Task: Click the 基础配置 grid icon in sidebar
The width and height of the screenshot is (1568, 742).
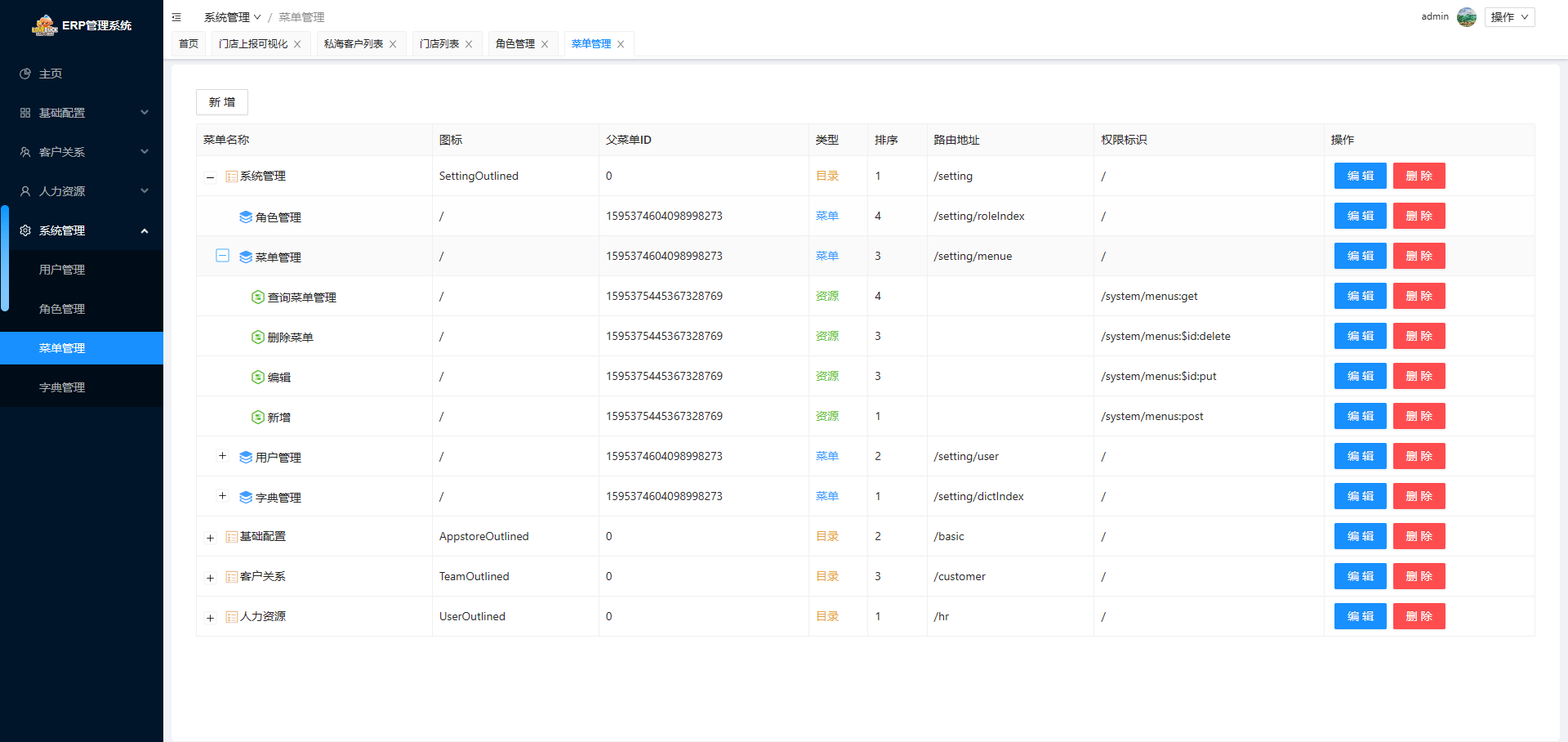Action: point(25,113)
